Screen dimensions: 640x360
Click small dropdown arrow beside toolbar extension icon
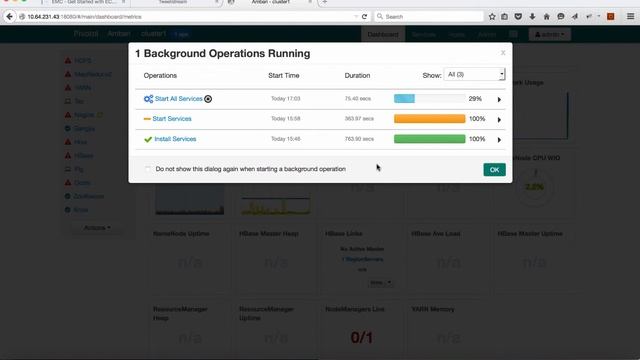tap(599, 16)
